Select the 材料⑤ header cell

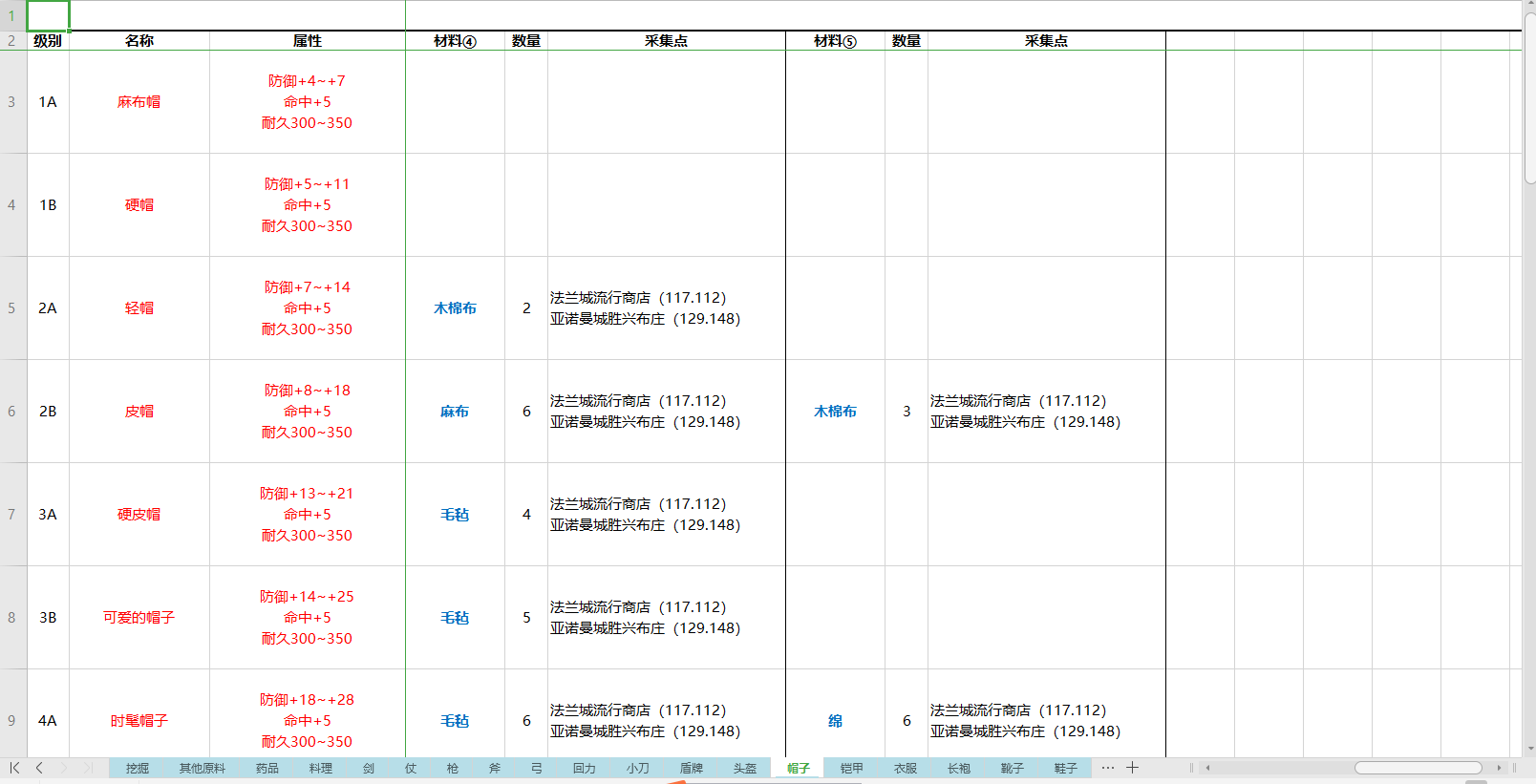pos(836,41)
